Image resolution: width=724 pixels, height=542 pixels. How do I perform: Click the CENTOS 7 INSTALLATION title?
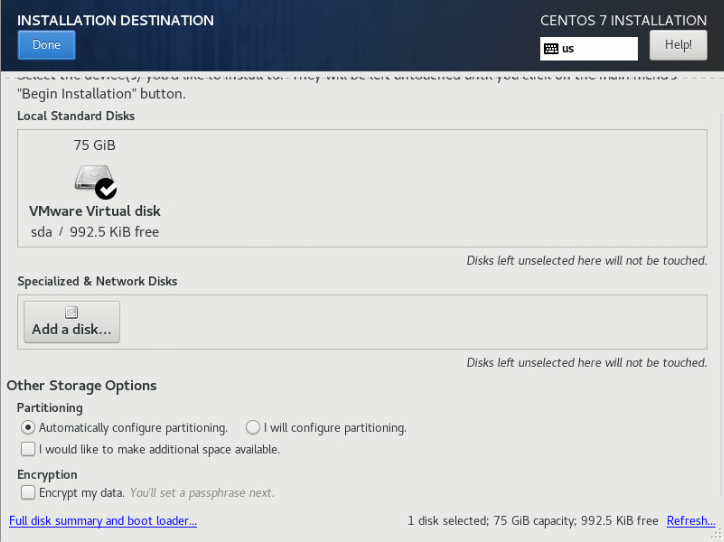coord(623,20)
